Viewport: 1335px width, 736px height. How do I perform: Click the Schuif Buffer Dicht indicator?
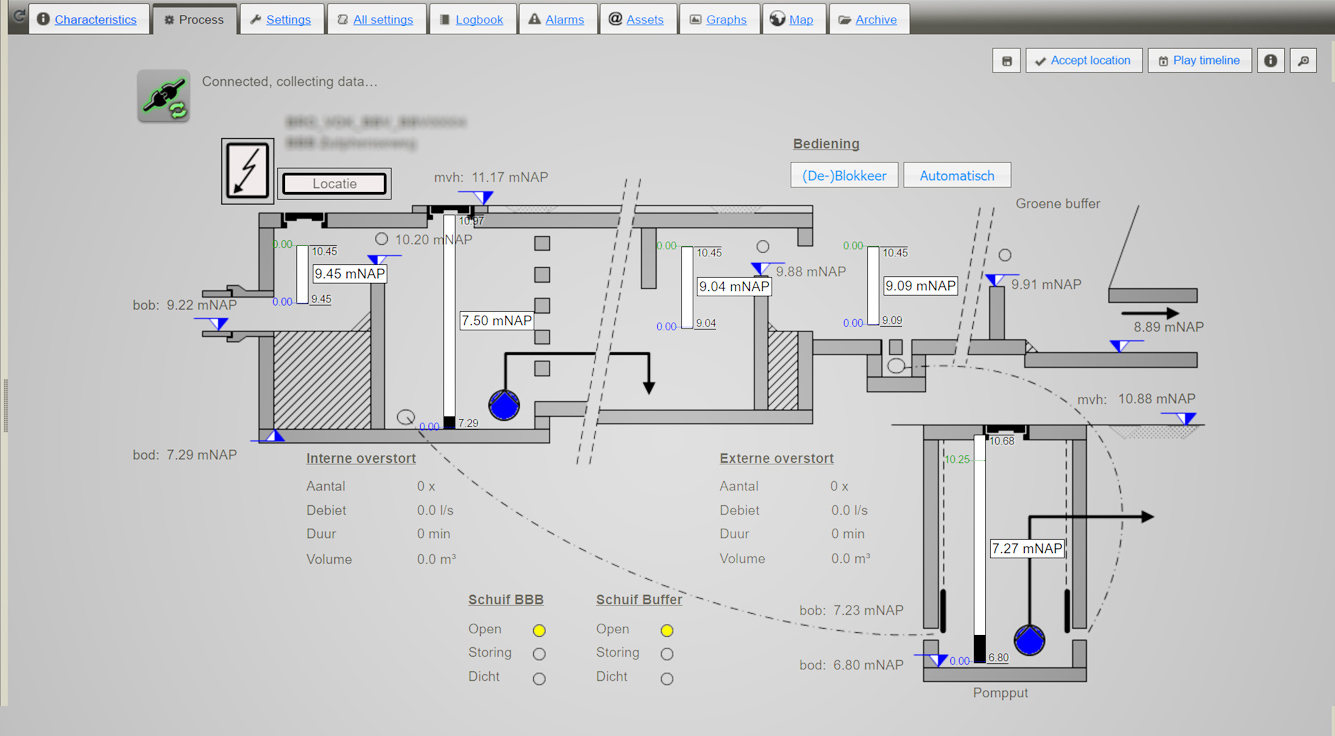(667, 678)
